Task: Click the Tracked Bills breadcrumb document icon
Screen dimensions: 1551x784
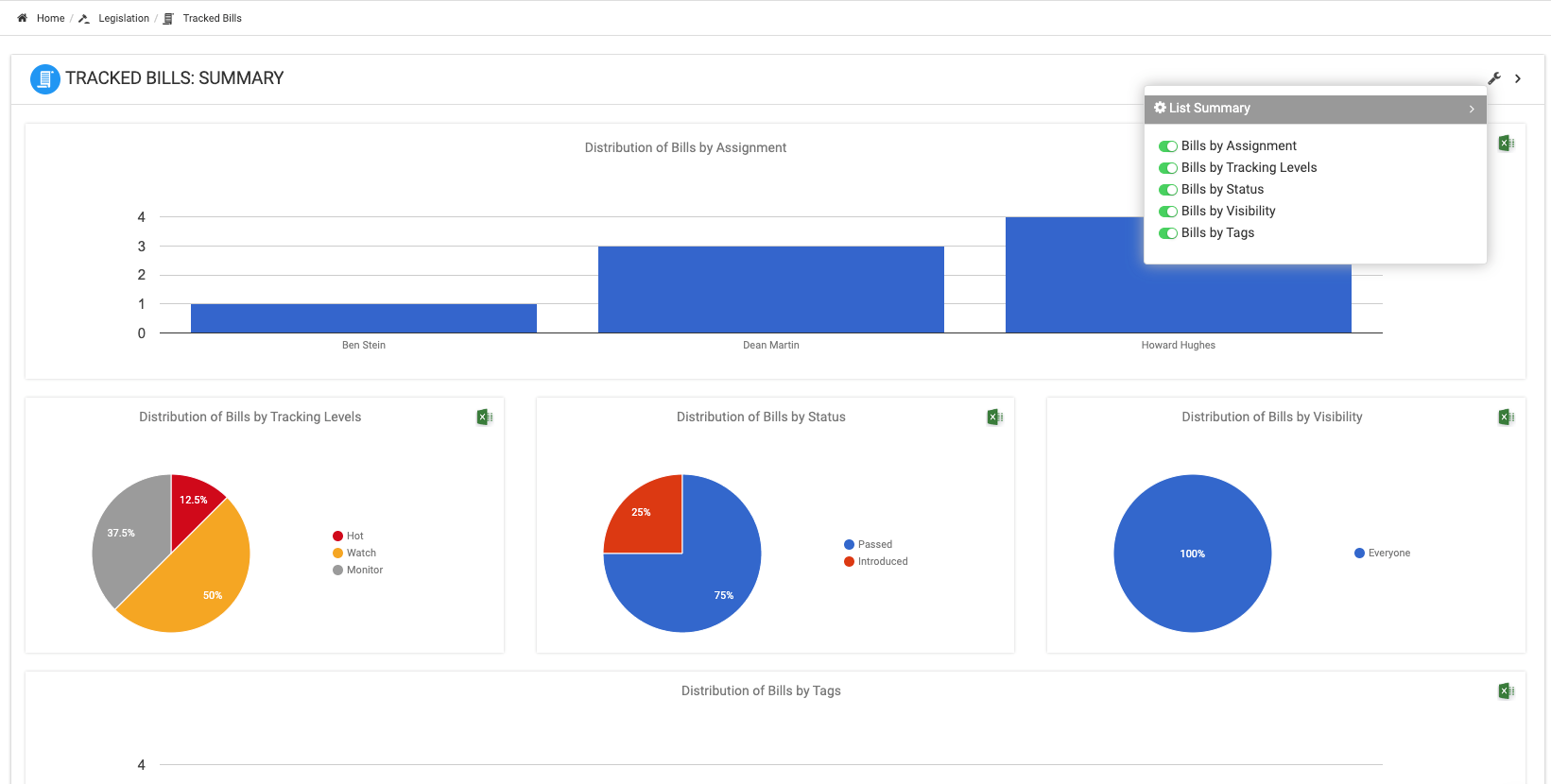Action: [x=168, y=18]
